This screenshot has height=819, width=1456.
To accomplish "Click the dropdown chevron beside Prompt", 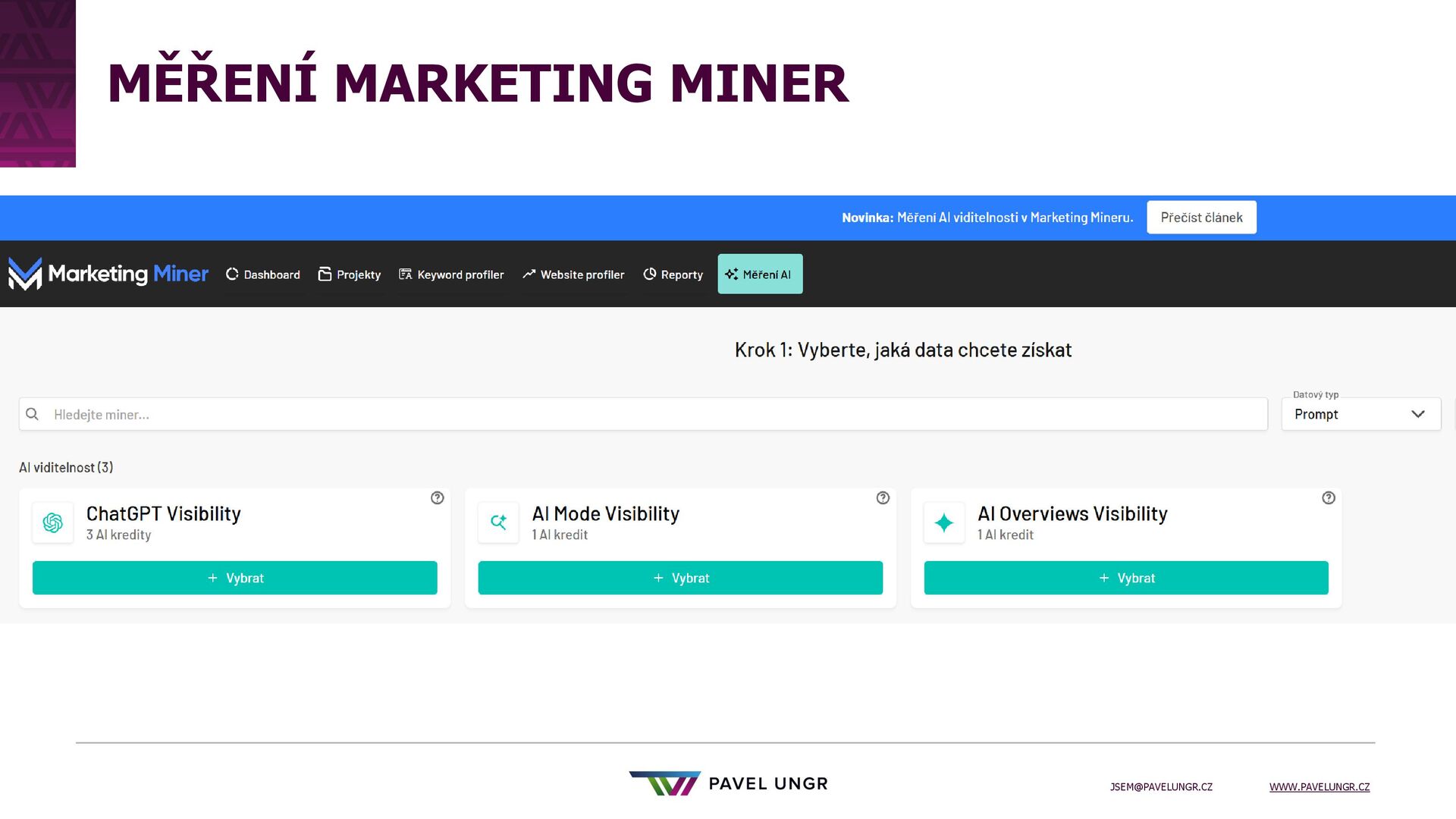I will coord(1417,414).
